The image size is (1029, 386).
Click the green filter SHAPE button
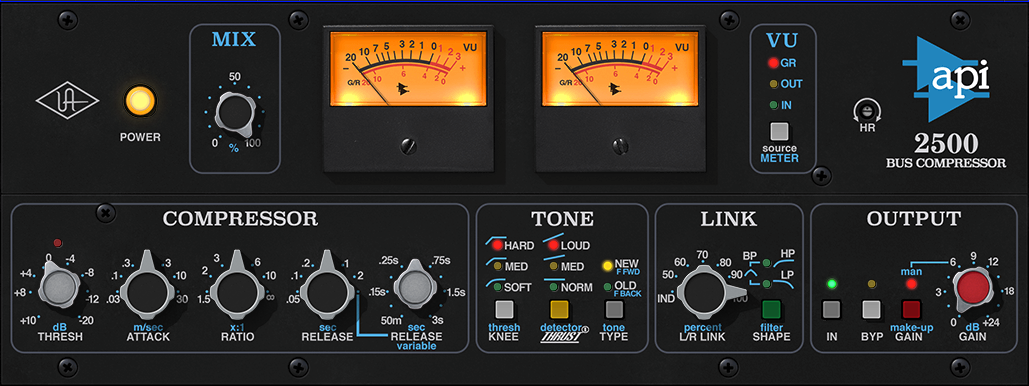click(x=771, y=309)
